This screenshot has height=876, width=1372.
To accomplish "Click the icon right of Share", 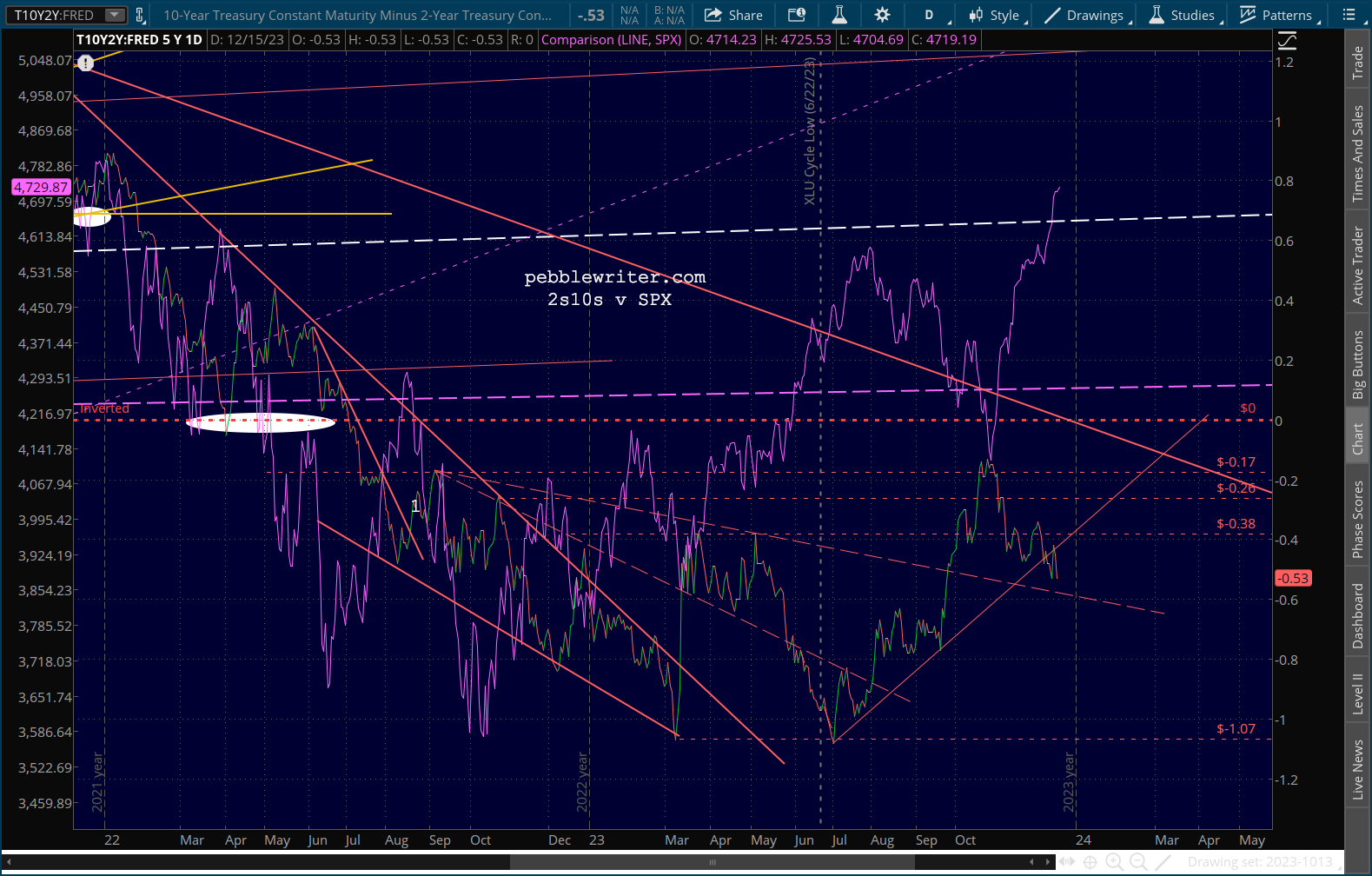I will tap(796, 15).
